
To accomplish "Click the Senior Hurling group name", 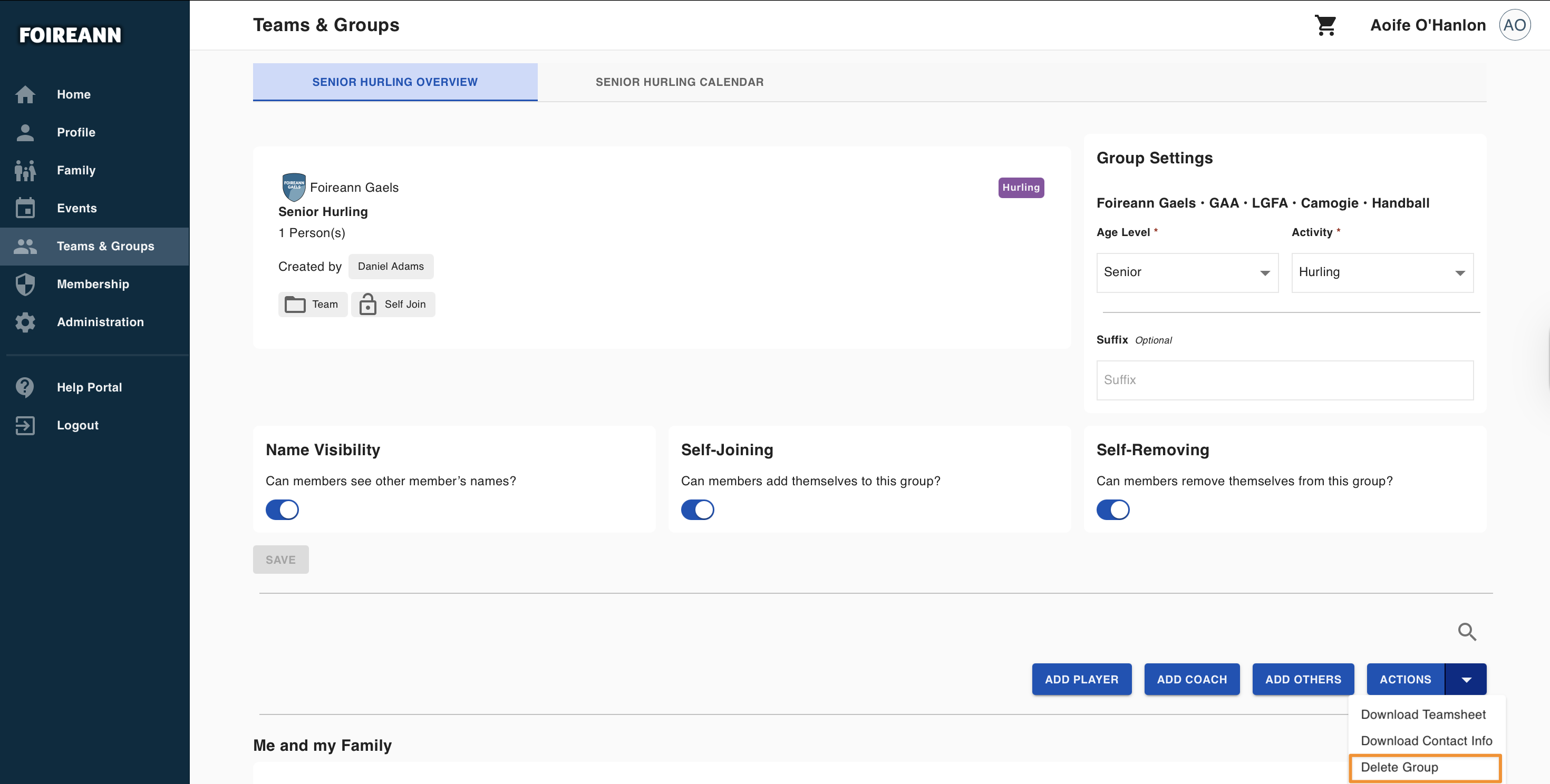I will 323,212.
